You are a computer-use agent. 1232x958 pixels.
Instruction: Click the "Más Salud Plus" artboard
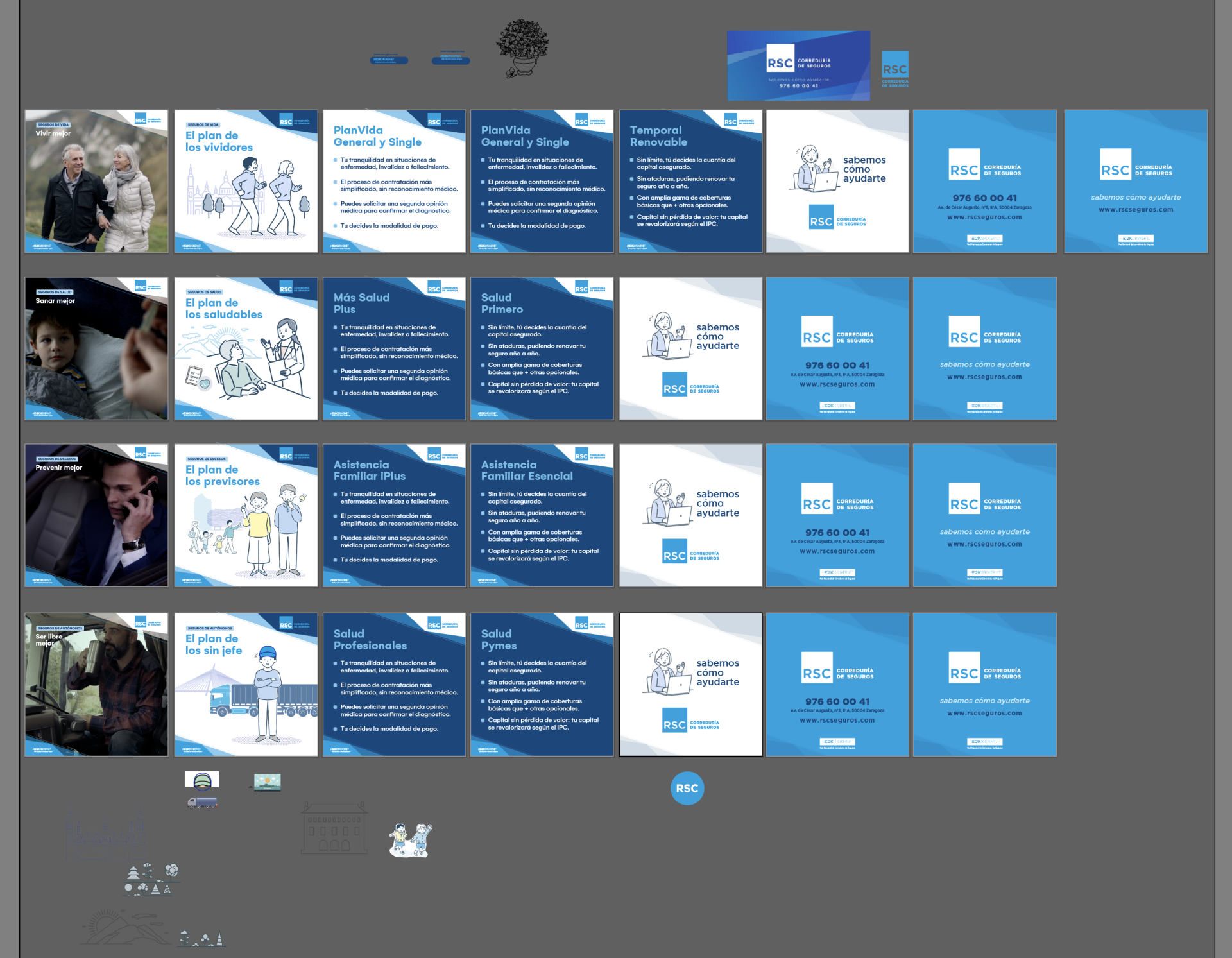coord(394,348)
